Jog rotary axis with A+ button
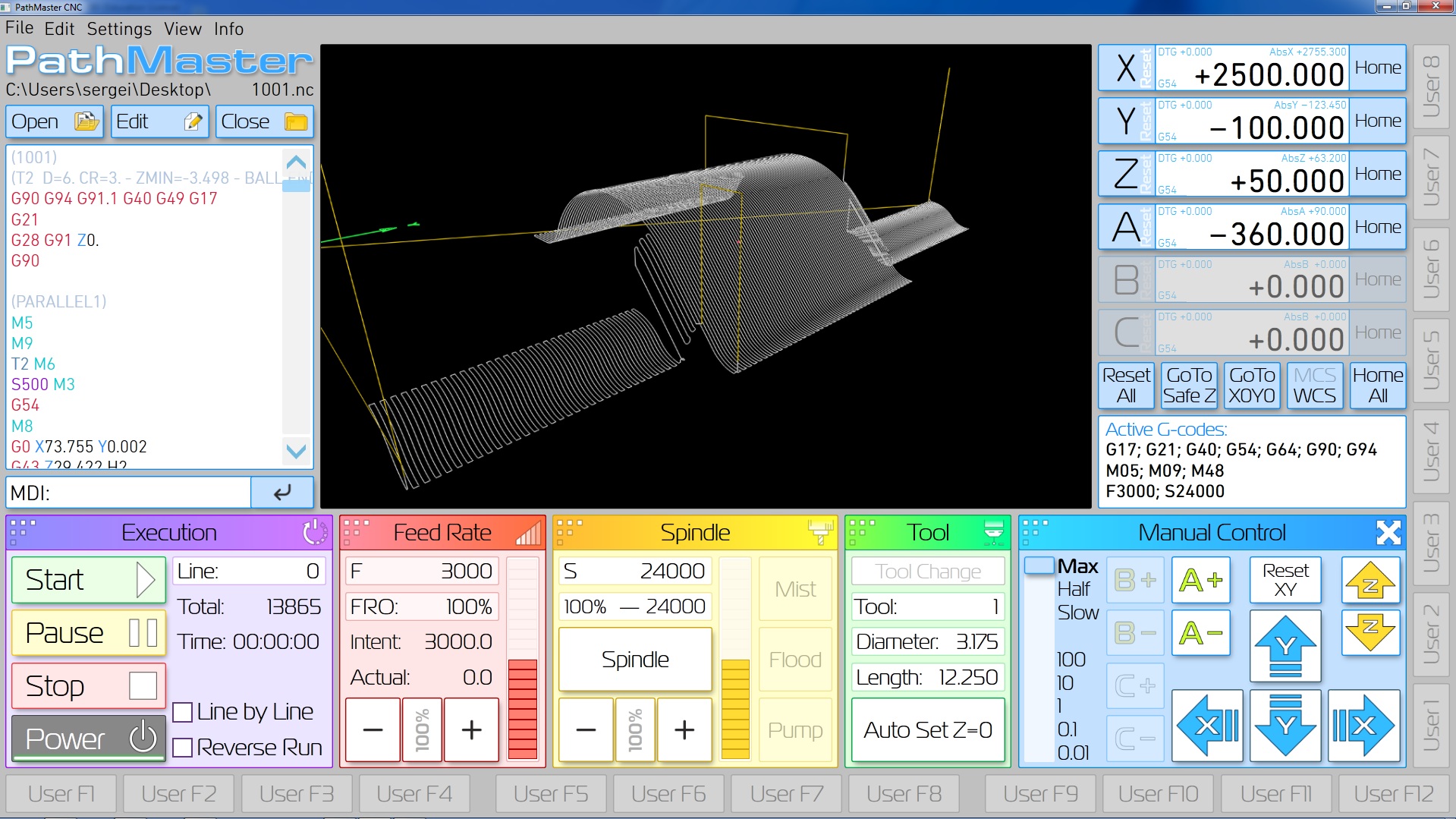Viewport: 1456px width, 819px height. coord(1200,581)
